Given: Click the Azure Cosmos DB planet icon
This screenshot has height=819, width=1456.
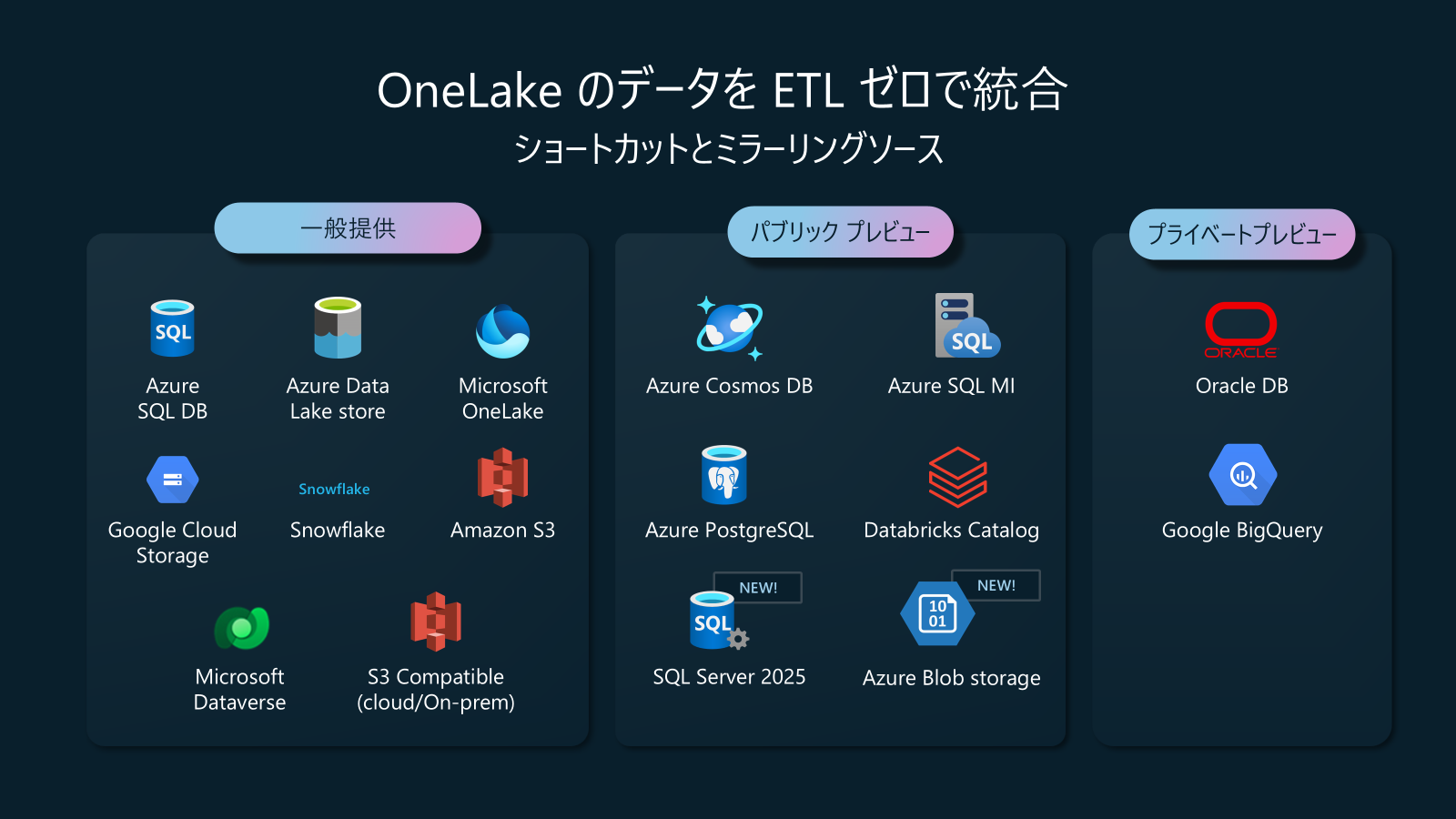Looking at the screenshot, I should 730,328.
